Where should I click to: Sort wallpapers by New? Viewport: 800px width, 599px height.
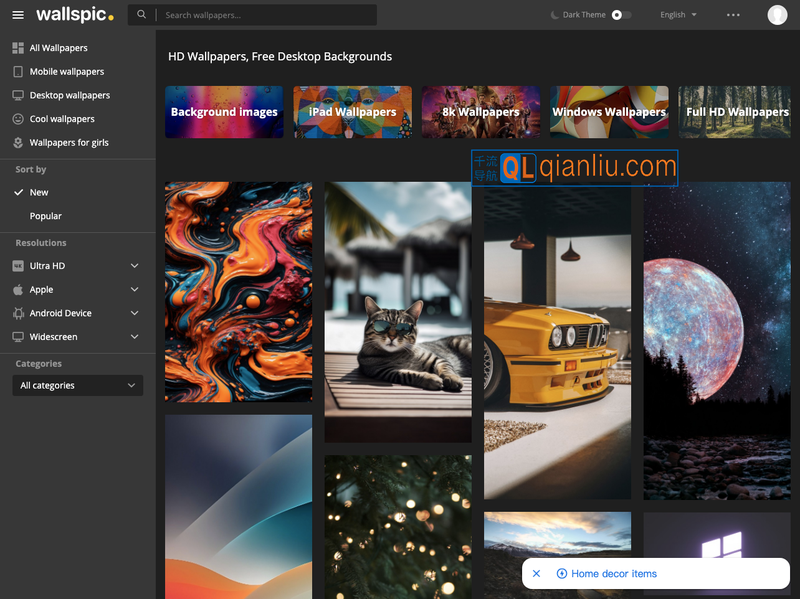pos(39,192)
